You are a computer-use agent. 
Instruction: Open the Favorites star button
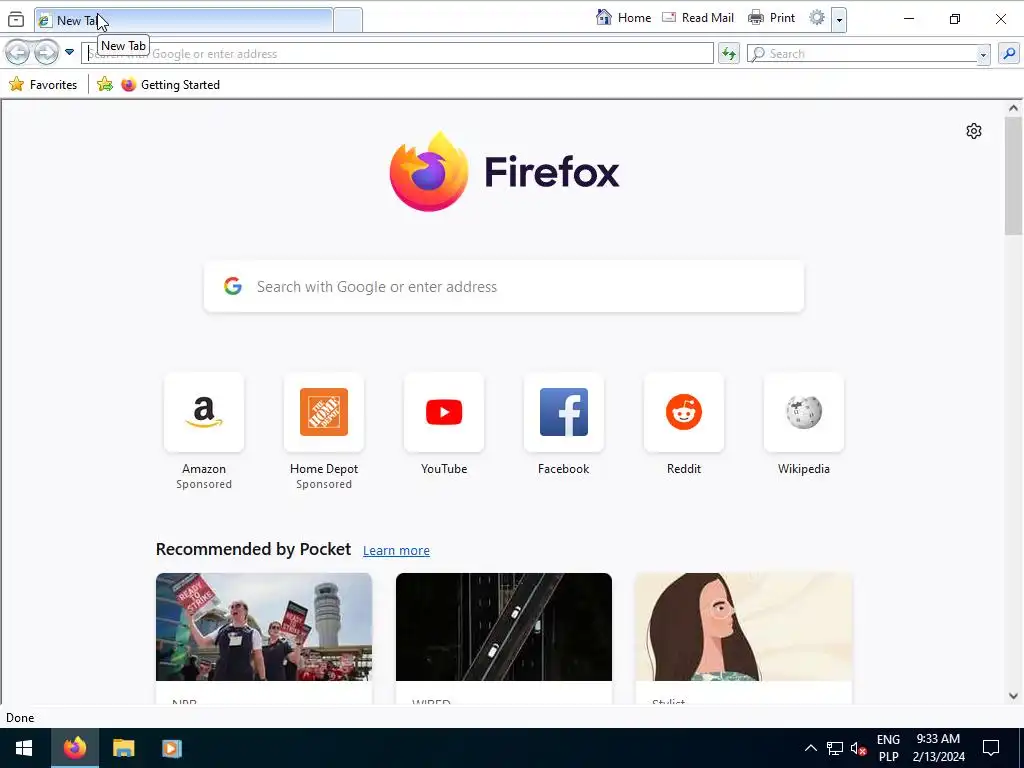tap(43, 84)
